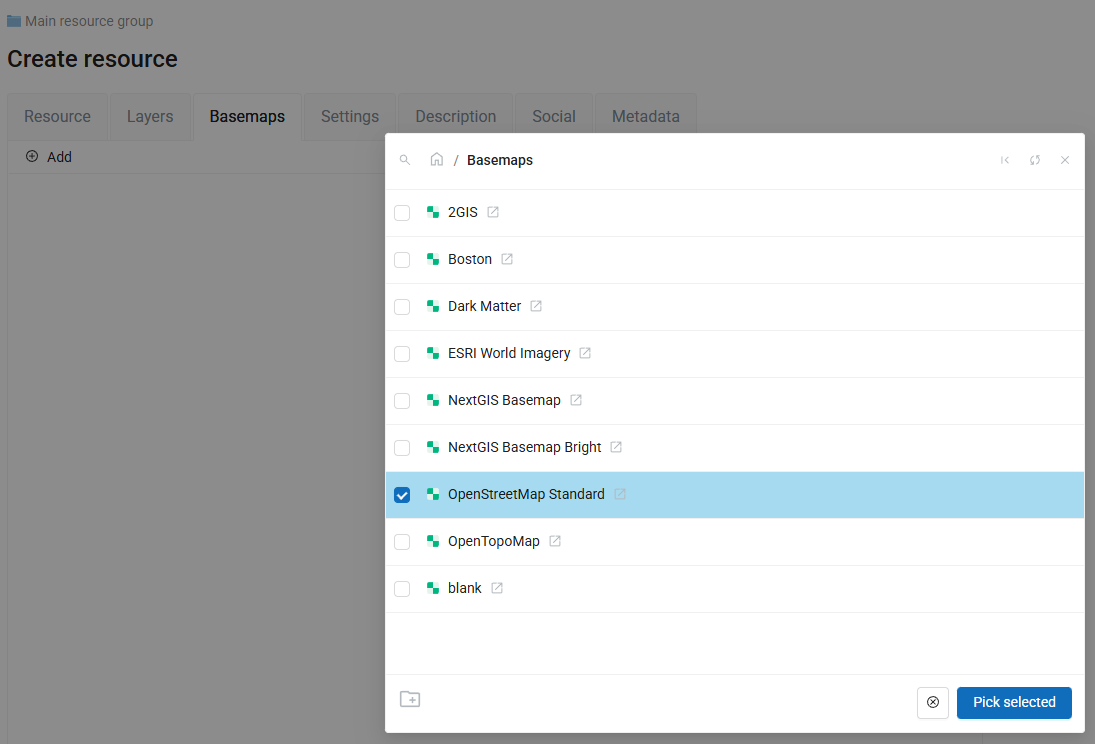Open the Metadata tab
The width and height of the screenshot is (1095, 744).
coord(645,117)
